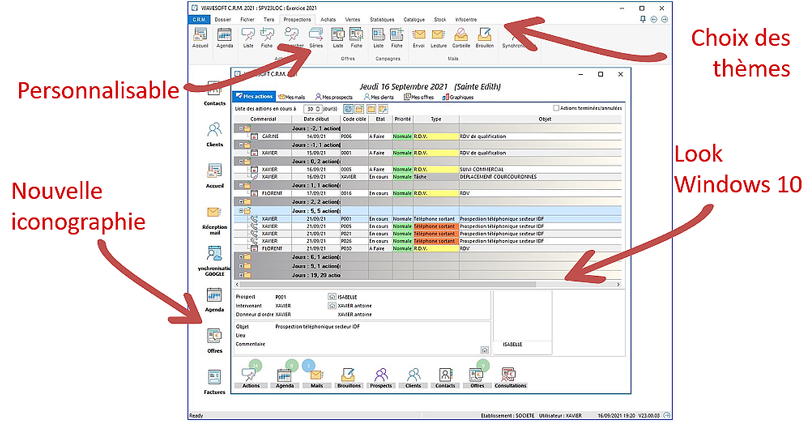Open the Agenda icon in the ribbon
The image size is (810, 422).
[223, 38]
